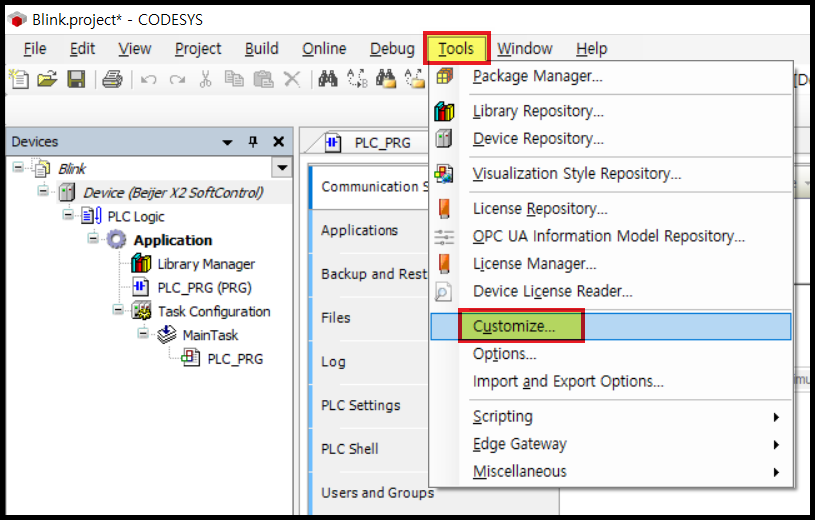The height and width of the screenshot is (520, 815).
Task: Click the Device License Reader magnifier icon
Action: 443,292
